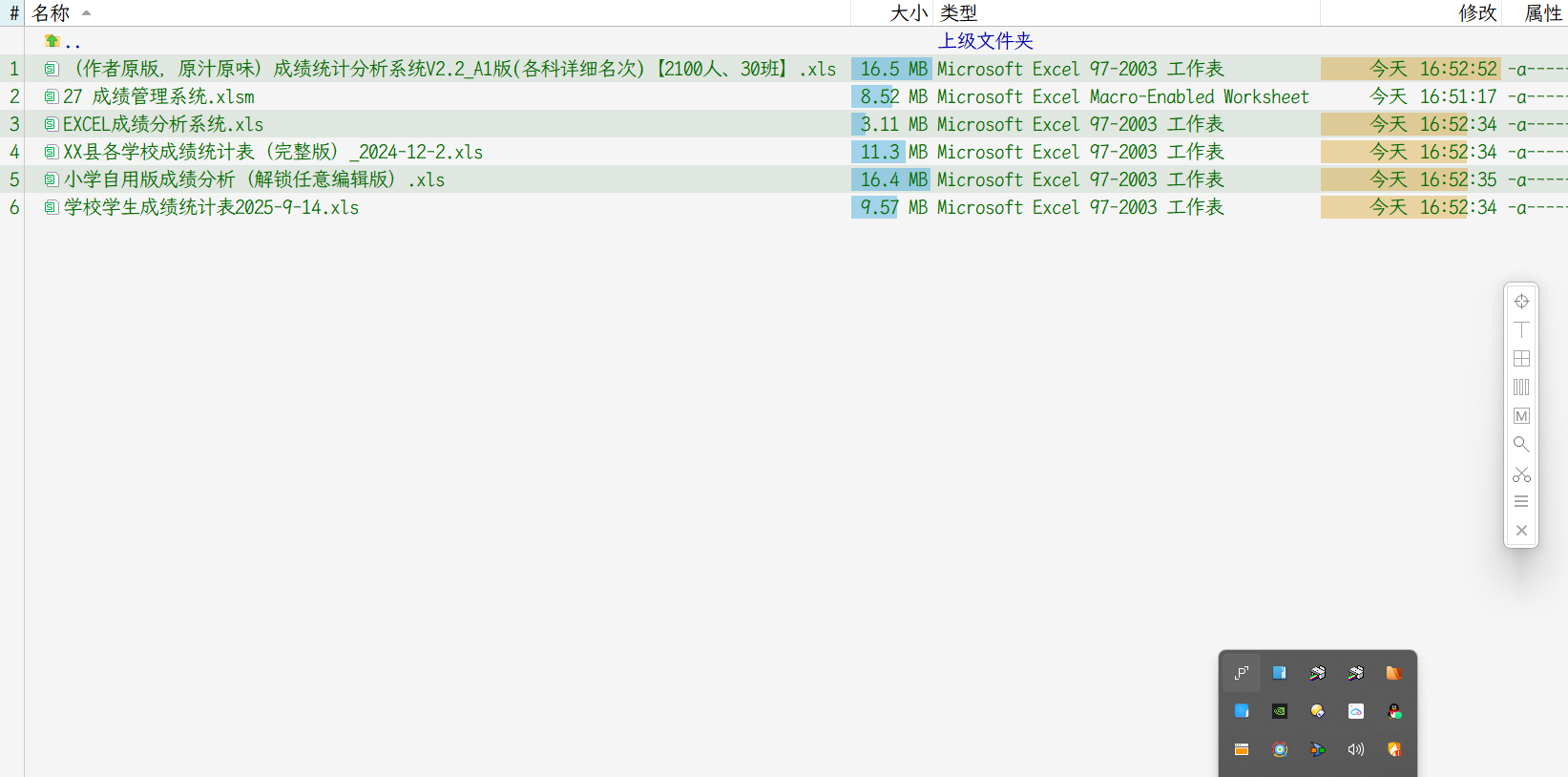This screenshot has width=1568, height=777.
Task: Open the QQ penguin tray icon
Action: (x=1394, y=711)
